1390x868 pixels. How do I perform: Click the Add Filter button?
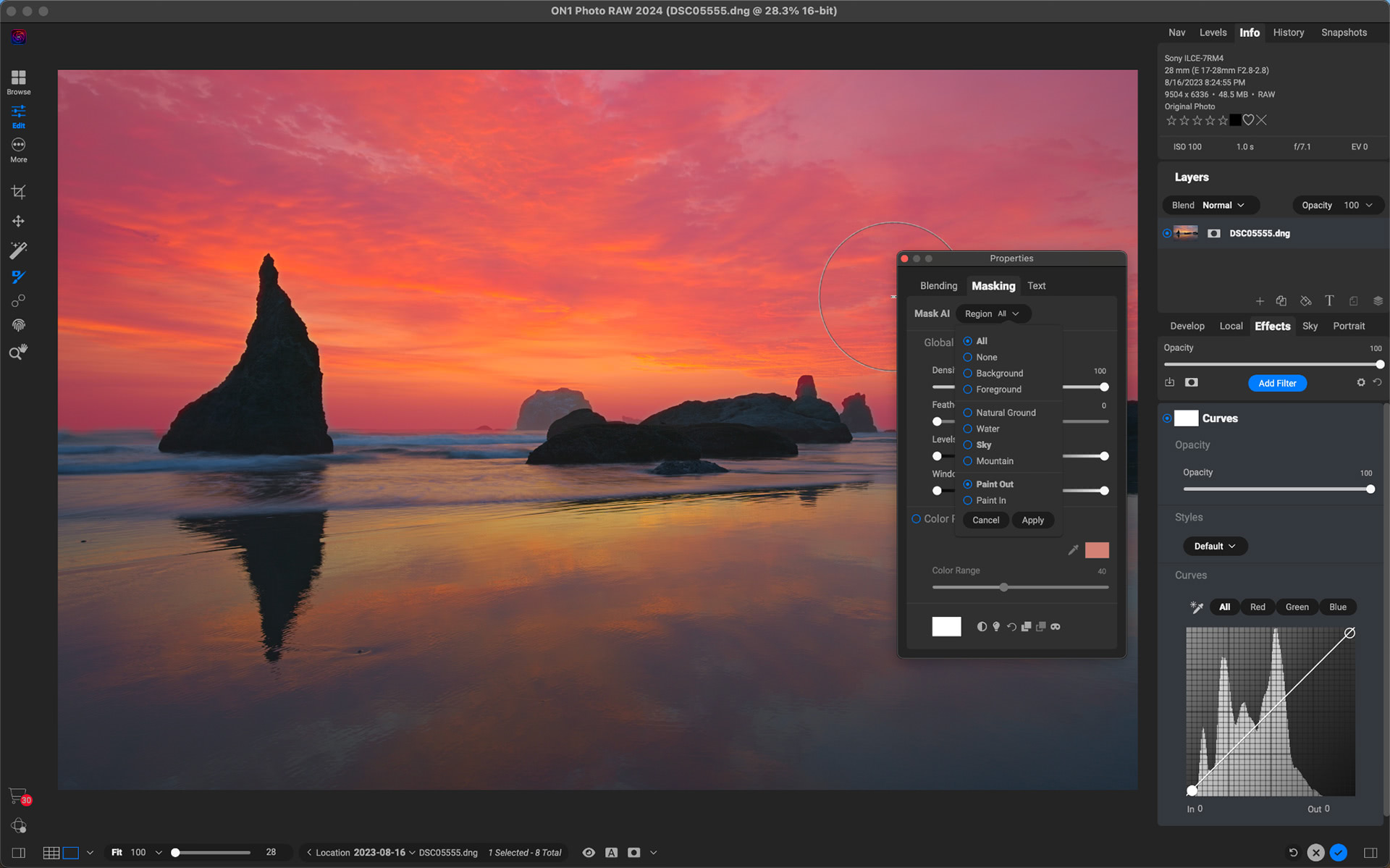point(1277,383)
